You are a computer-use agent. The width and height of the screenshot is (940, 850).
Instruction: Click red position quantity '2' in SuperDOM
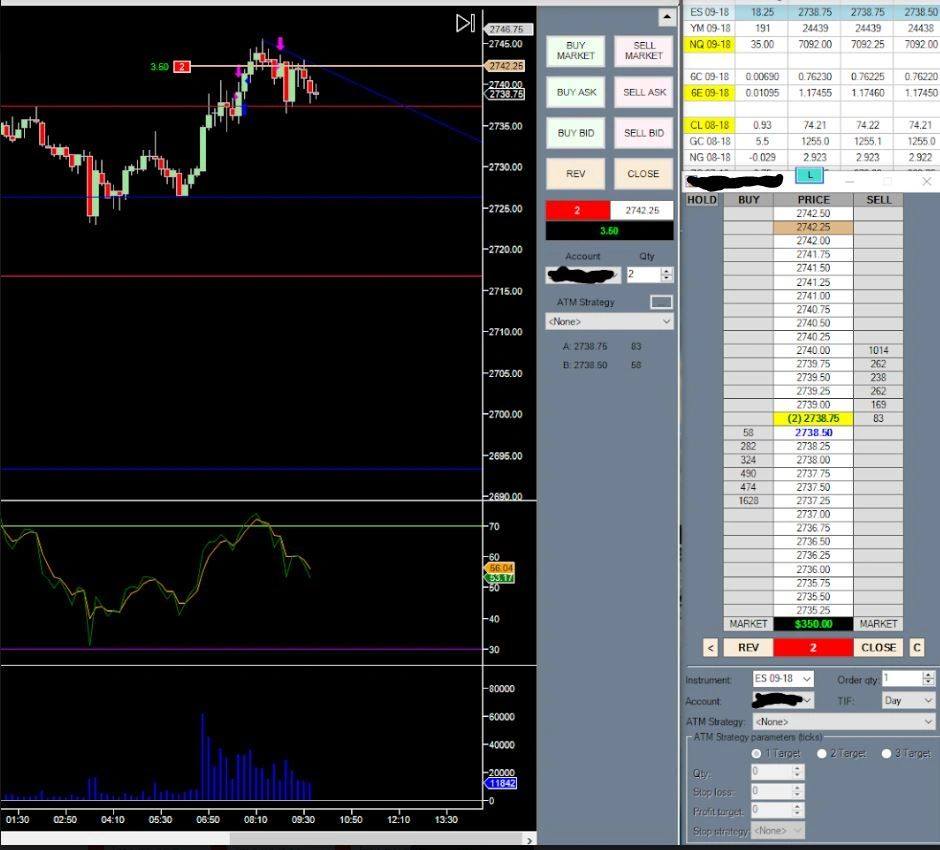click(x=813, y=647)
